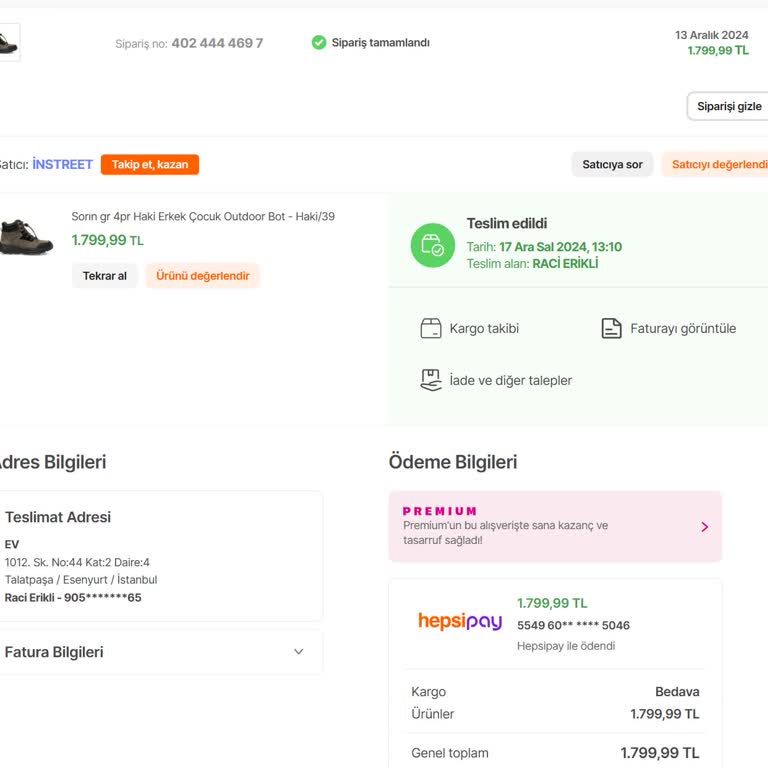Click the green delivered package icon
Viewport: 768px width, 768px height.
pos(432,245)
